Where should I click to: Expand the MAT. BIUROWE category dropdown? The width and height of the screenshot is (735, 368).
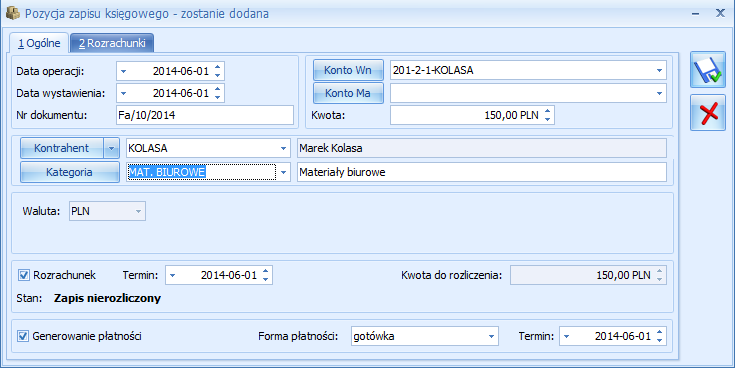point(283,172)
